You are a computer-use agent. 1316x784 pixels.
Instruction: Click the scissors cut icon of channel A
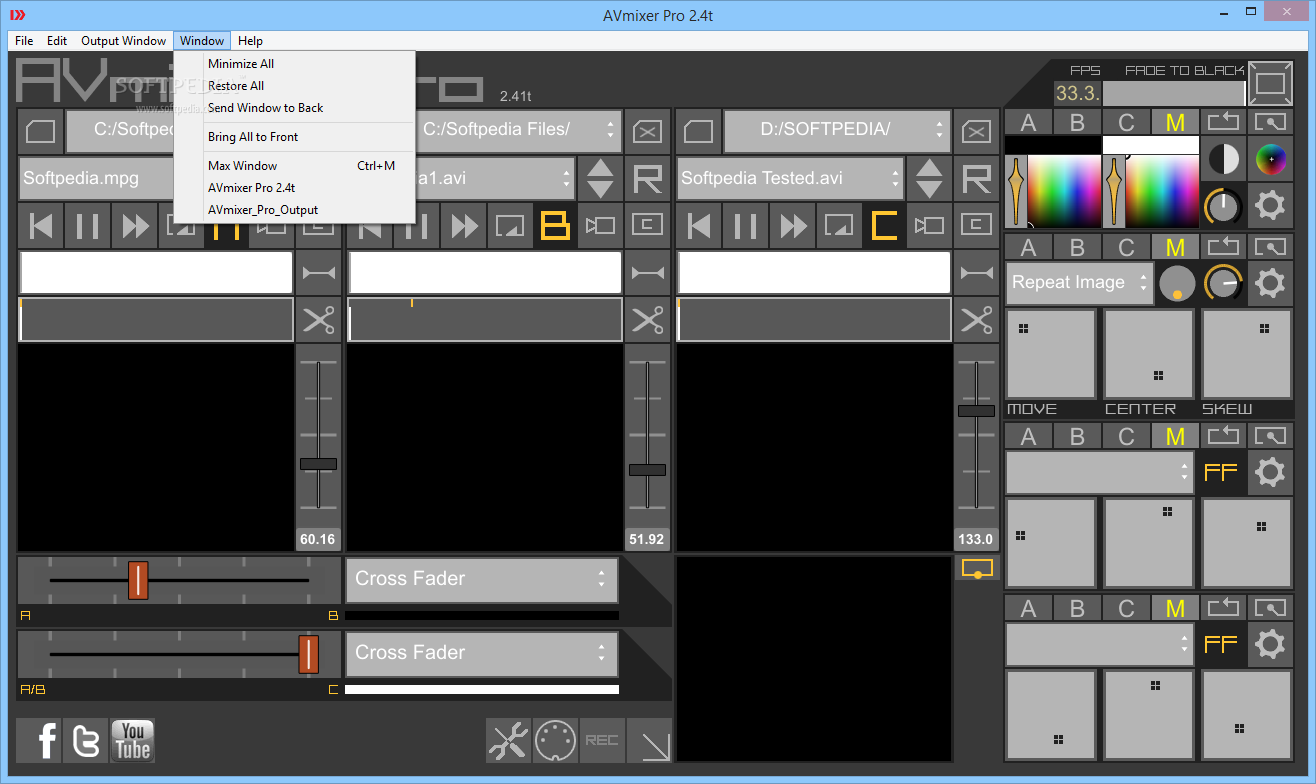319,320
